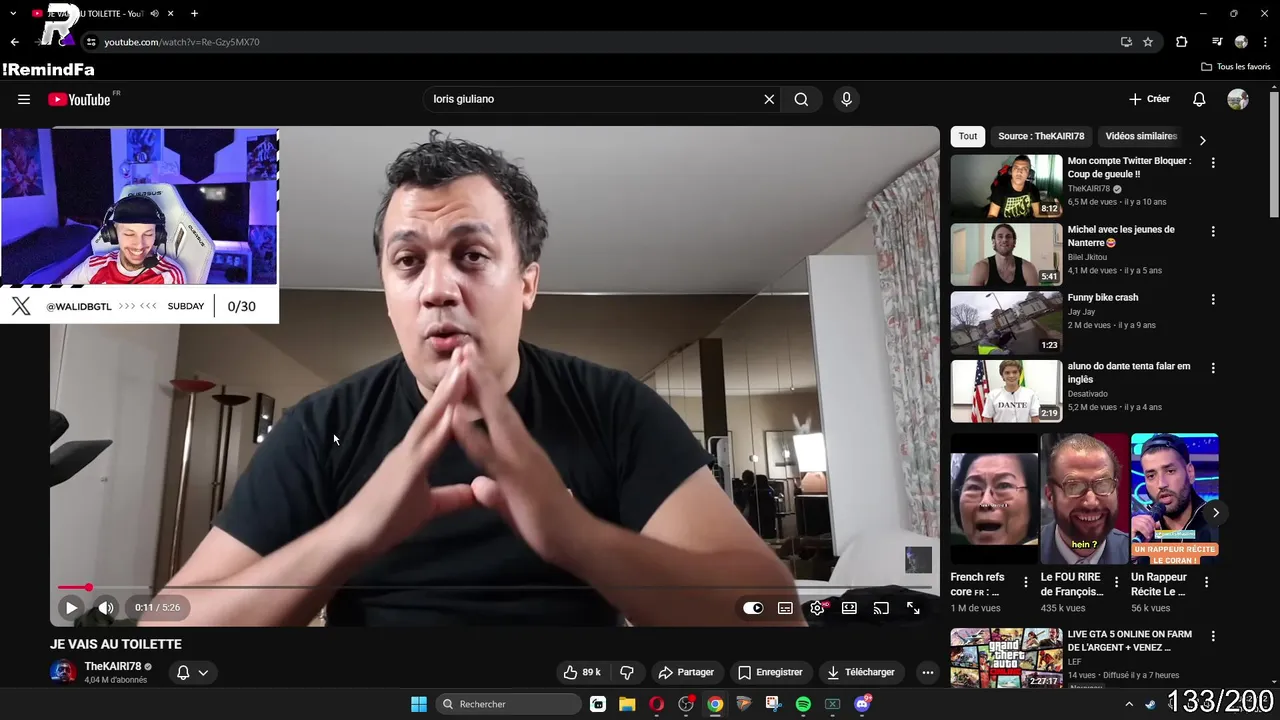The image size is (1280, 720).
Task: Open the YouTube account avatar menu
Action: click(x=1238, y=99)
